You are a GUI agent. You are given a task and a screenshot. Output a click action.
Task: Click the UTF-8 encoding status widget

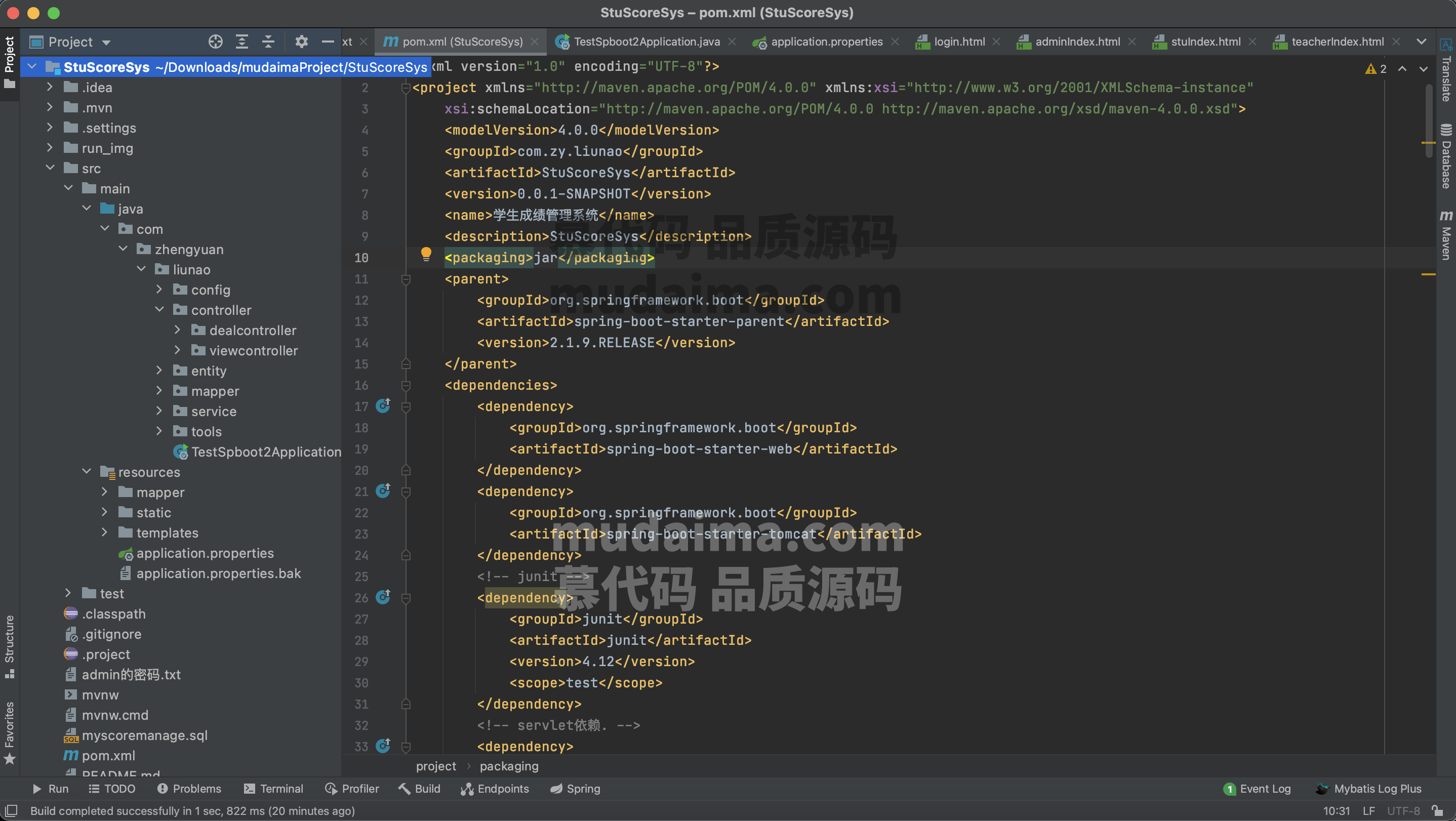click(x=1403, y=810)
